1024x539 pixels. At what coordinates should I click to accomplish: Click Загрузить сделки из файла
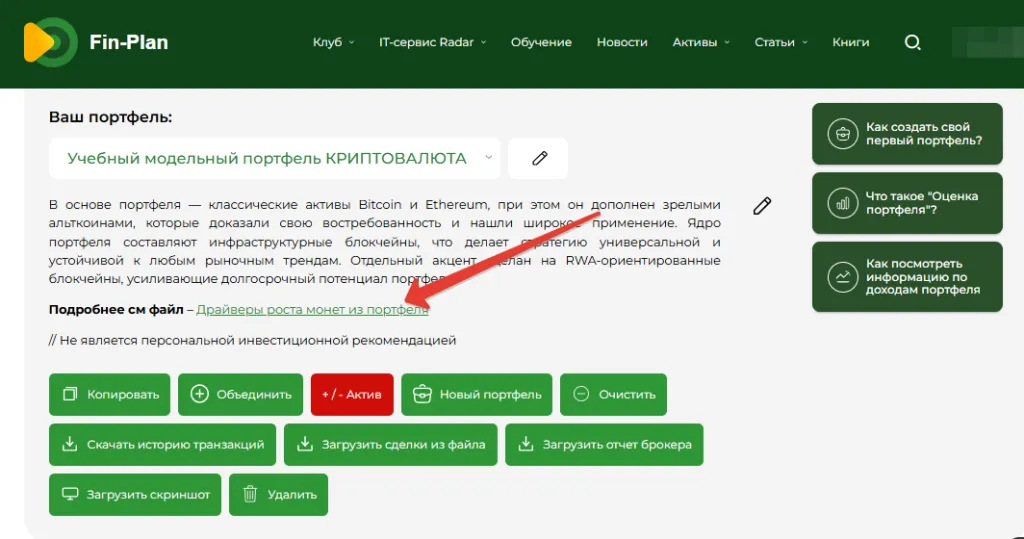(x=390, y=445)
